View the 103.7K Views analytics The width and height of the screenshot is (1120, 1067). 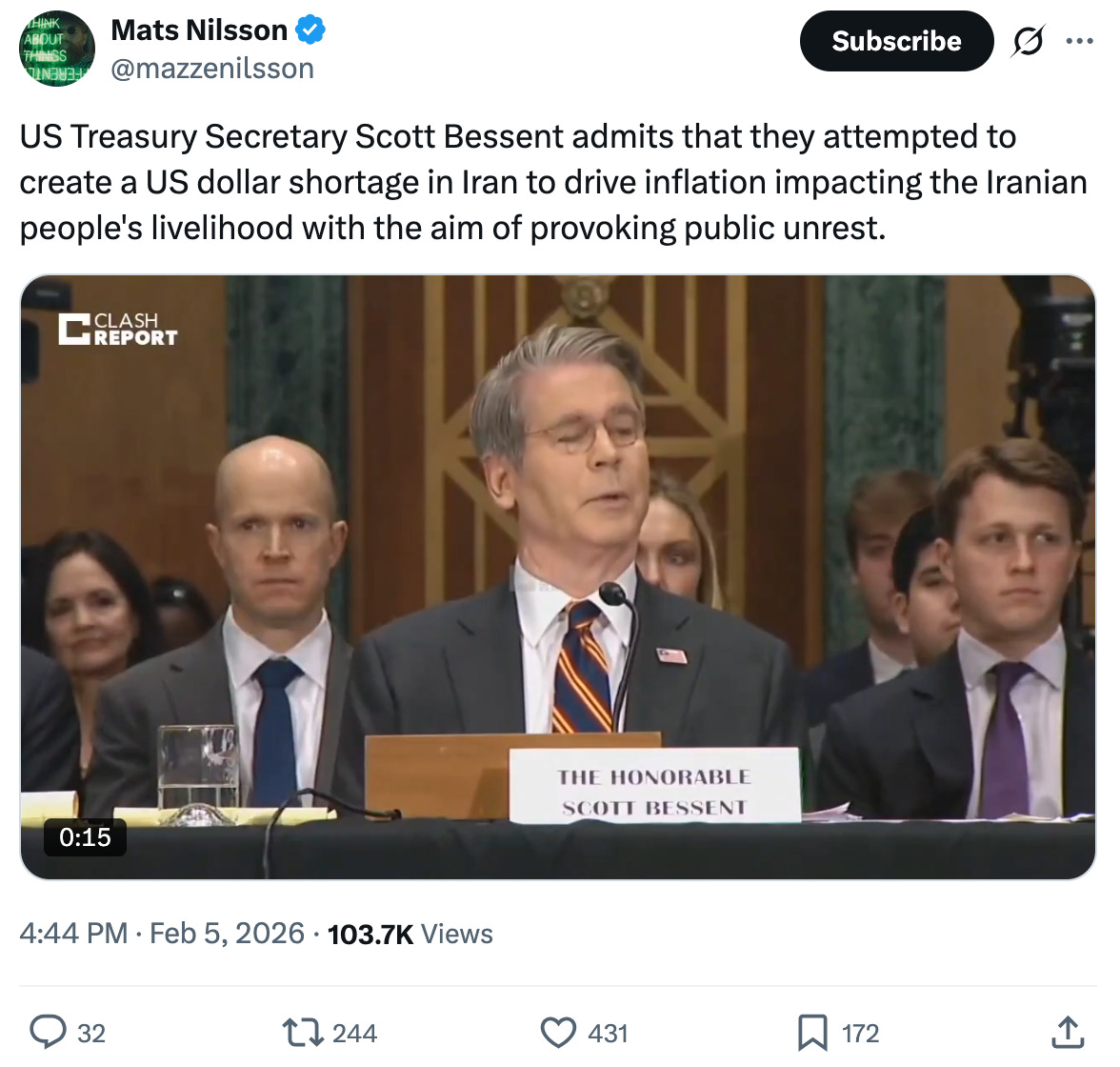pos(410,934)
